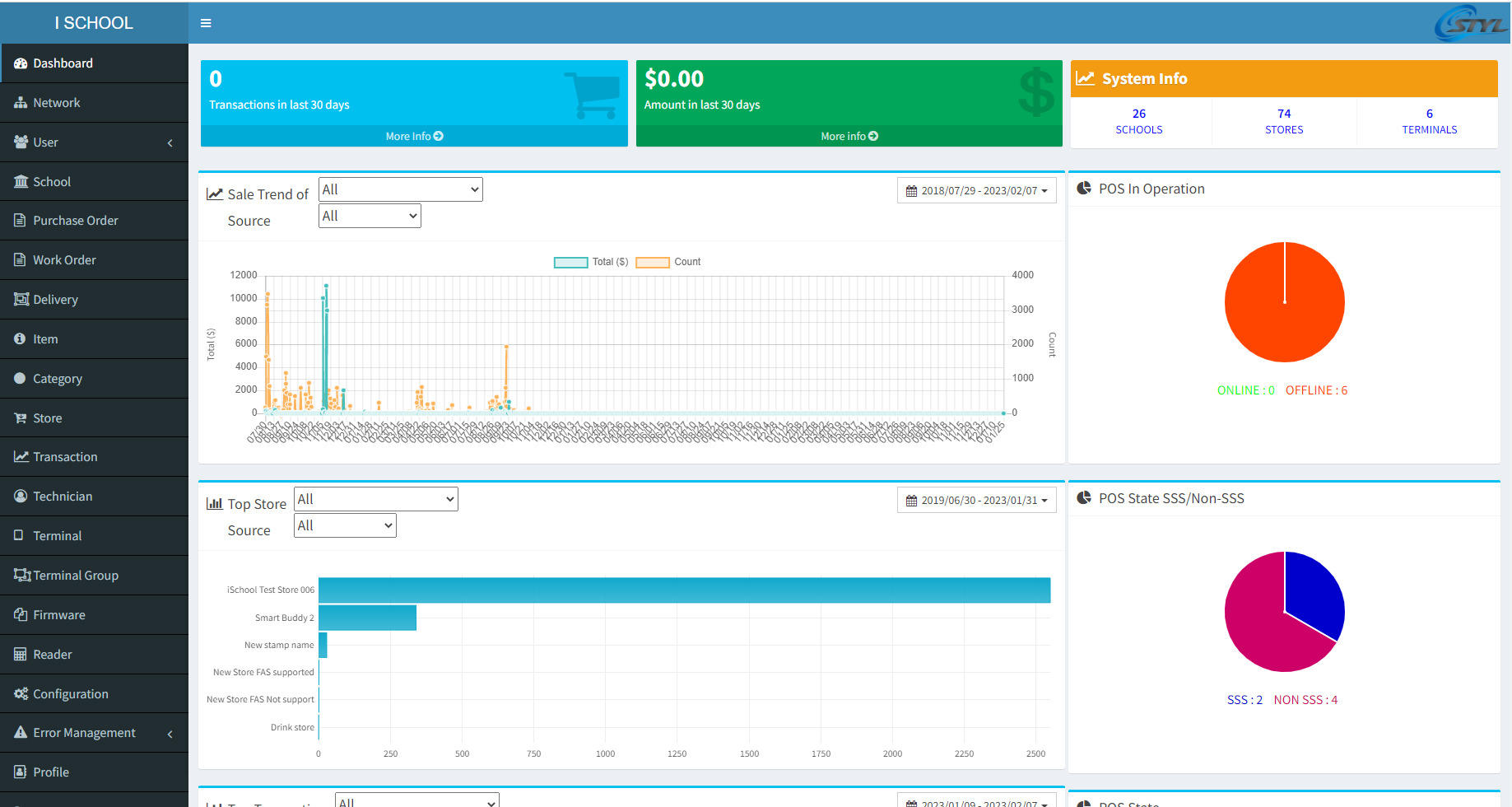
Task: Click the Firmware icon in sidebar
Action: click(x=21, y=615)
